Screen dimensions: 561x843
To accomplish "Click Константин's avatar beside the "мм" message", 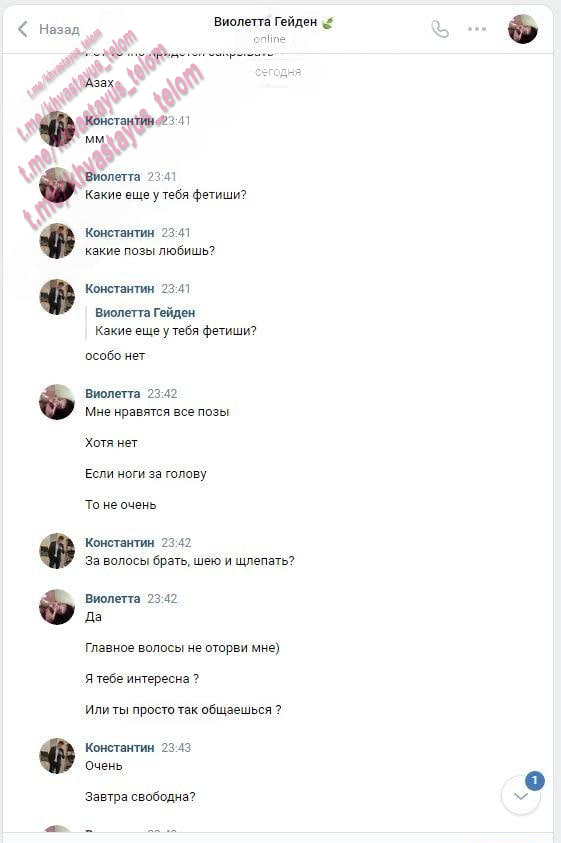I will 57,129.
